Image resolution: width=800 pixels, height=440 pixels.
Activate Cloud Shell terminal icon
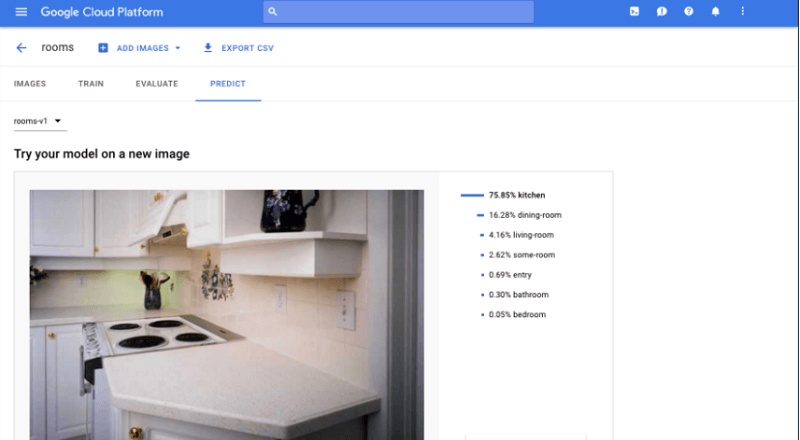[x=634, y=12]
